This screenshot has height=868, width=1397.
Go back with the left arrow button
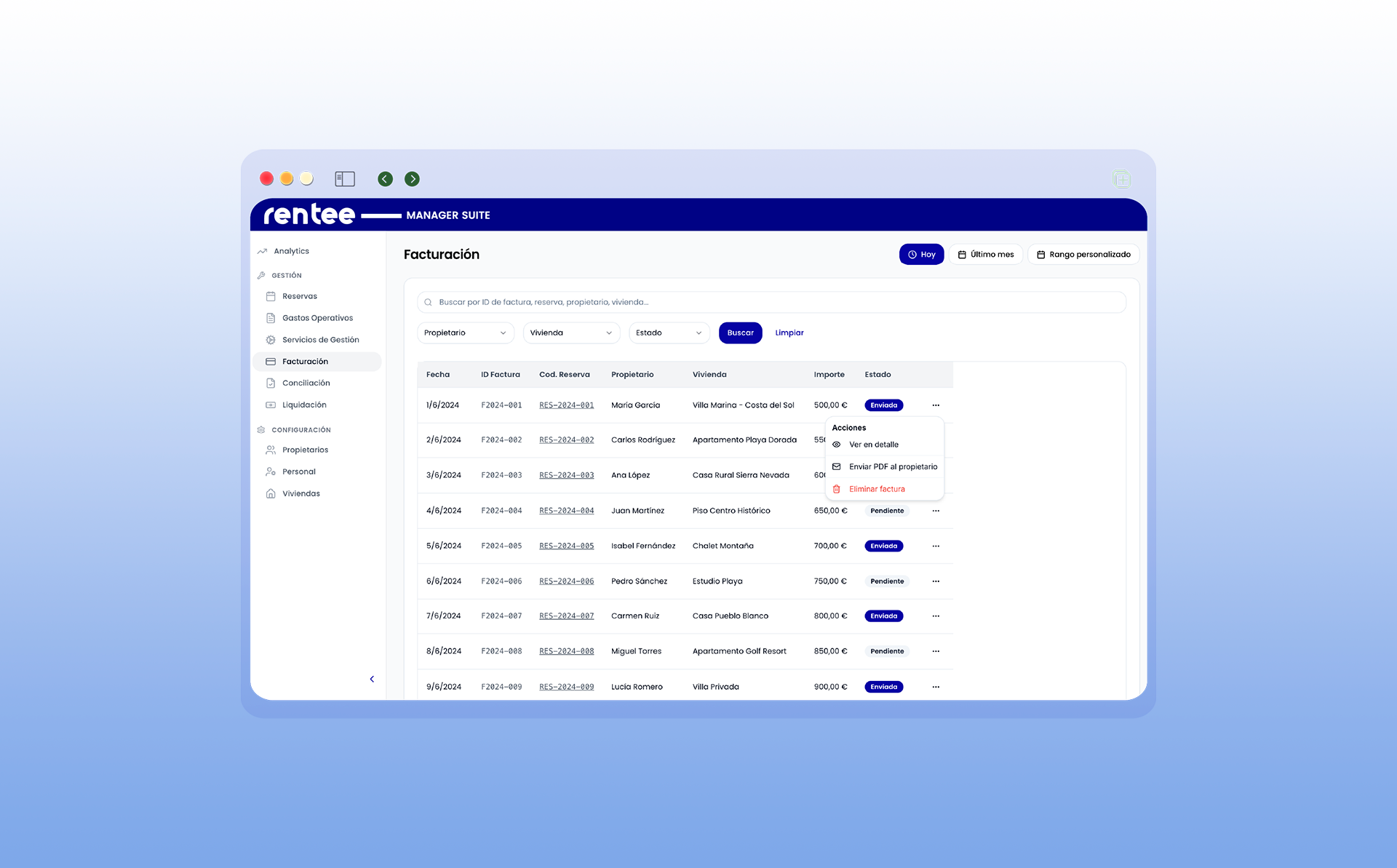click(385, 179)
